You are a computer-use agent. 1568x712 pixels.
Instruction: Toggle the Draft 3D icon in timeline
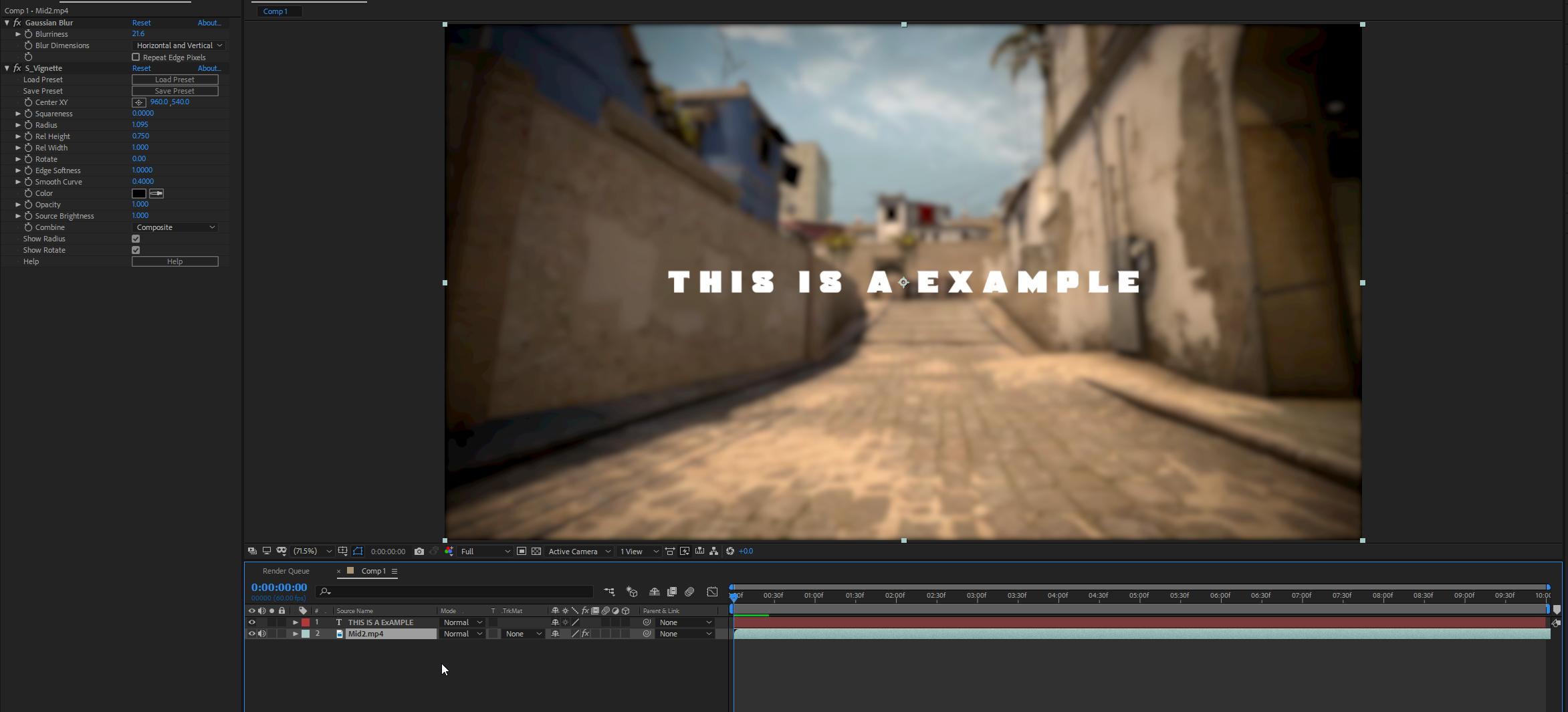click(x=632, y=592)
